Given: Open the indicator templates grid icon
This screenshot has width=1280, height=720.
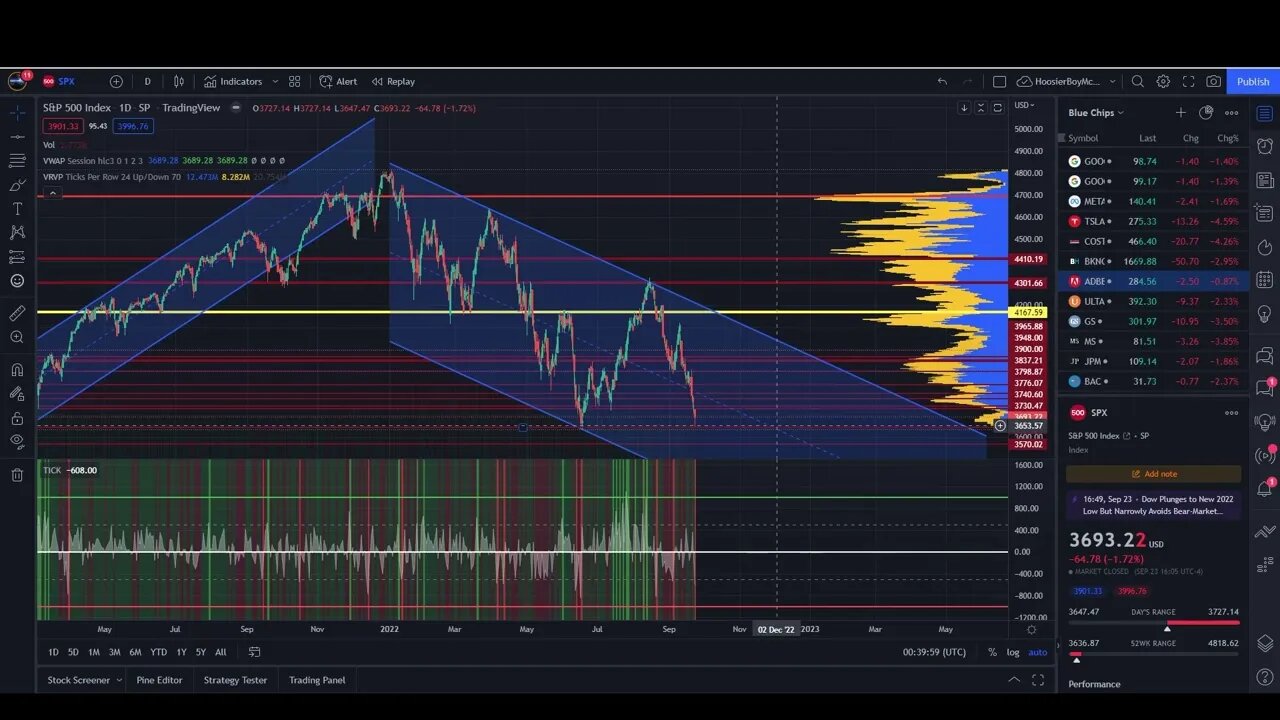Looking at the screenshot, I should point(294,81).
